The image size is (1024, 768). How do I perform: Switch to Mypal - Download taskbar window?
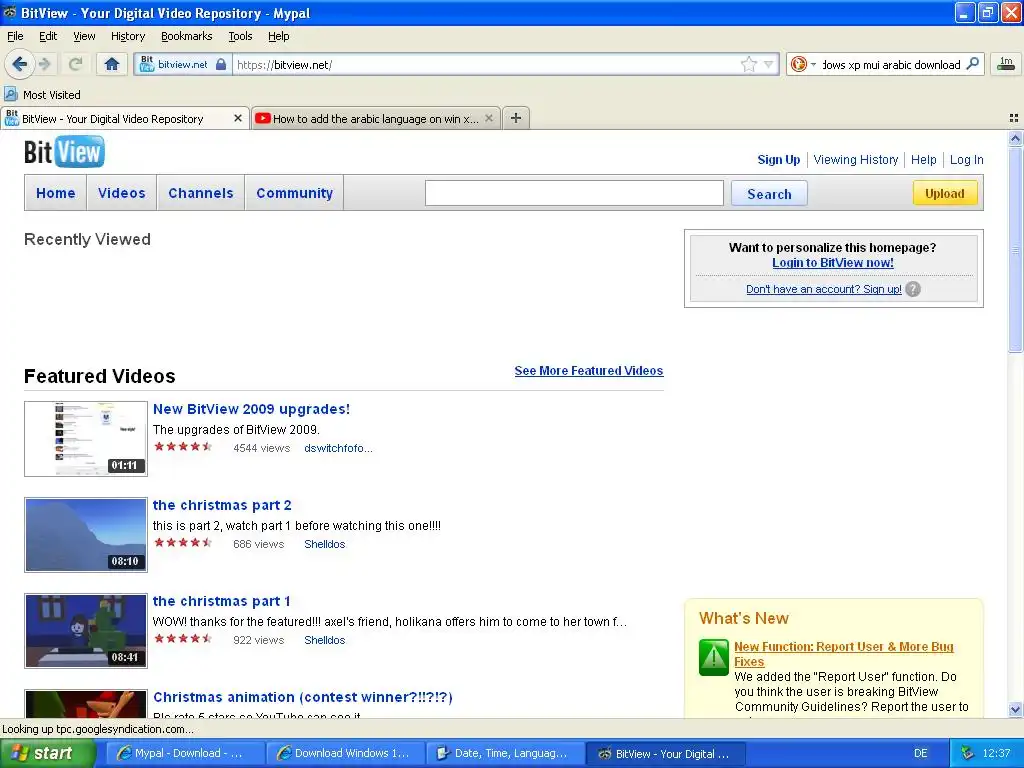tap(185, 754)
